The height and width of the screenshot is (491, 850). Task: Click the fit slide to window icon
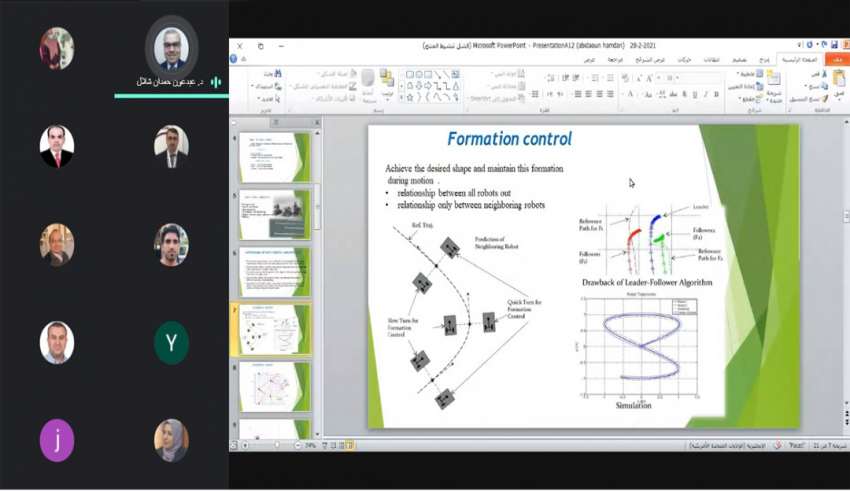pos(234,445)
